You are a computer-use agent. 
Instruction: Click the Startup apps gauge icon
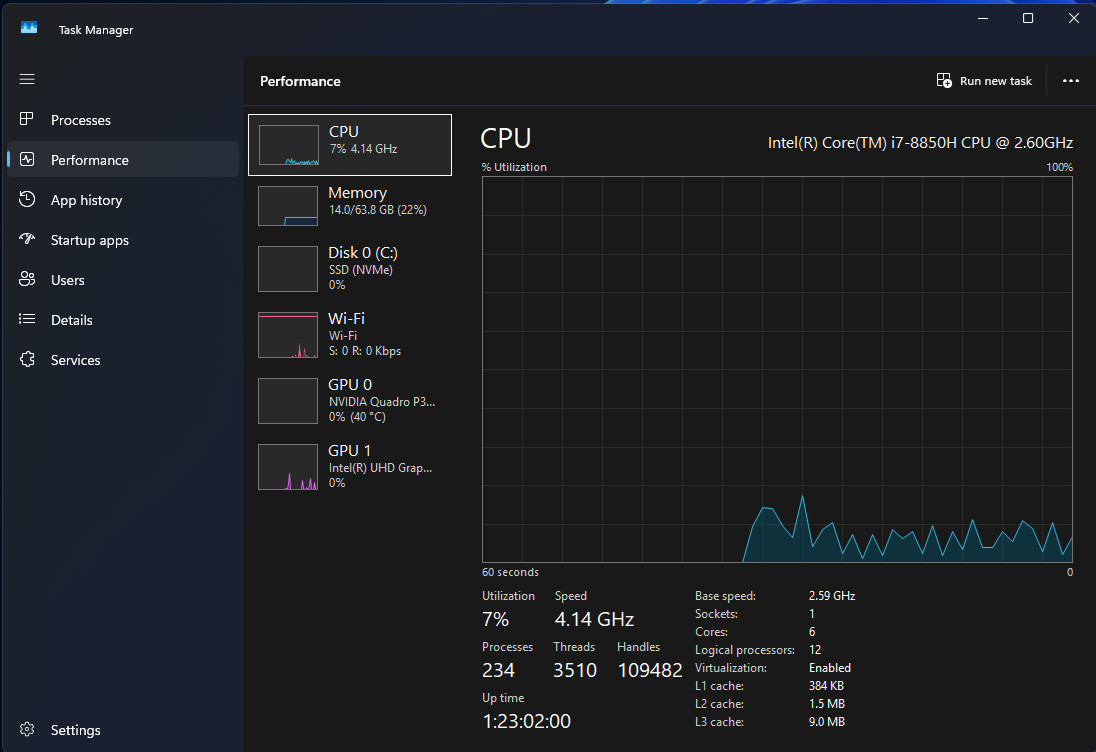pyautogui.click(x=27, y=239)
